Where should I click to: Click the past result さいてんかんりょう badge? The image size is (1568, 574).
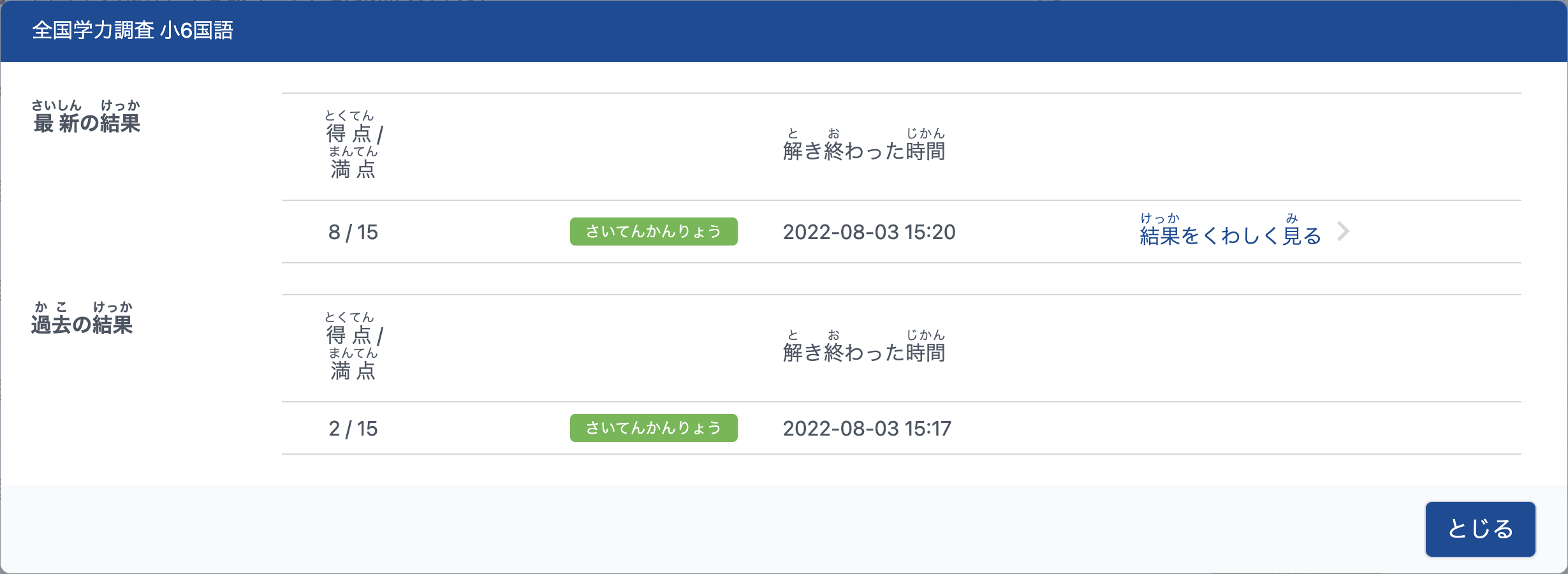pyautogui.click(x=654, y=428)
